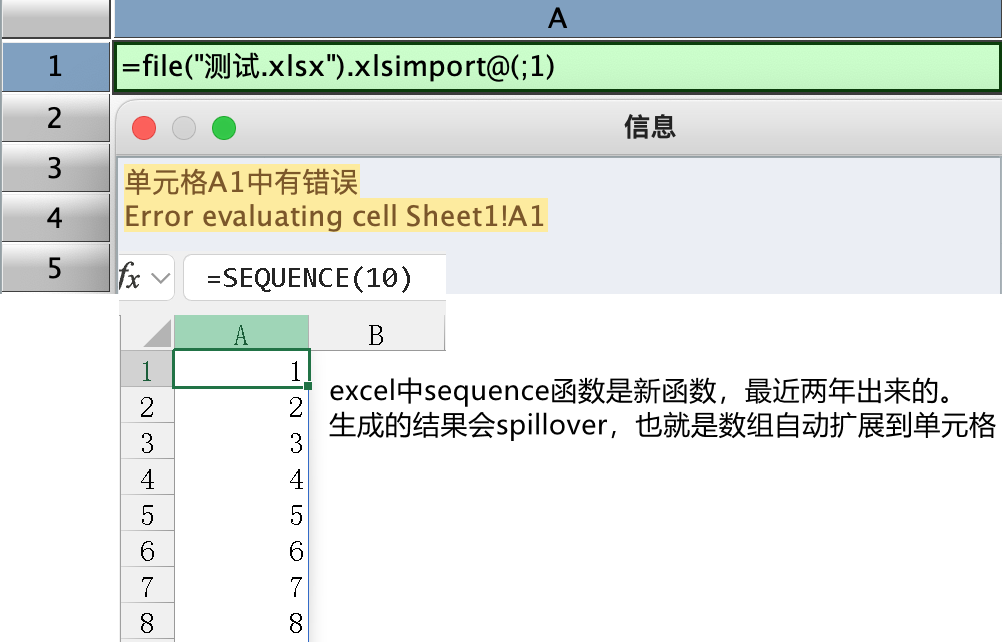This screenshot has width=1002, height=642.
Task: Click the green fill handle of cell A1
Action: [310, 386]
